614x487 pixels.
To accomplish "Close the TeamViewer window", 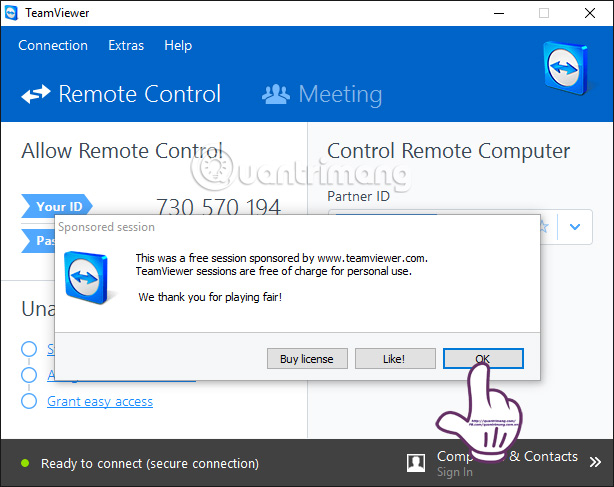I will tap(590, 13).
